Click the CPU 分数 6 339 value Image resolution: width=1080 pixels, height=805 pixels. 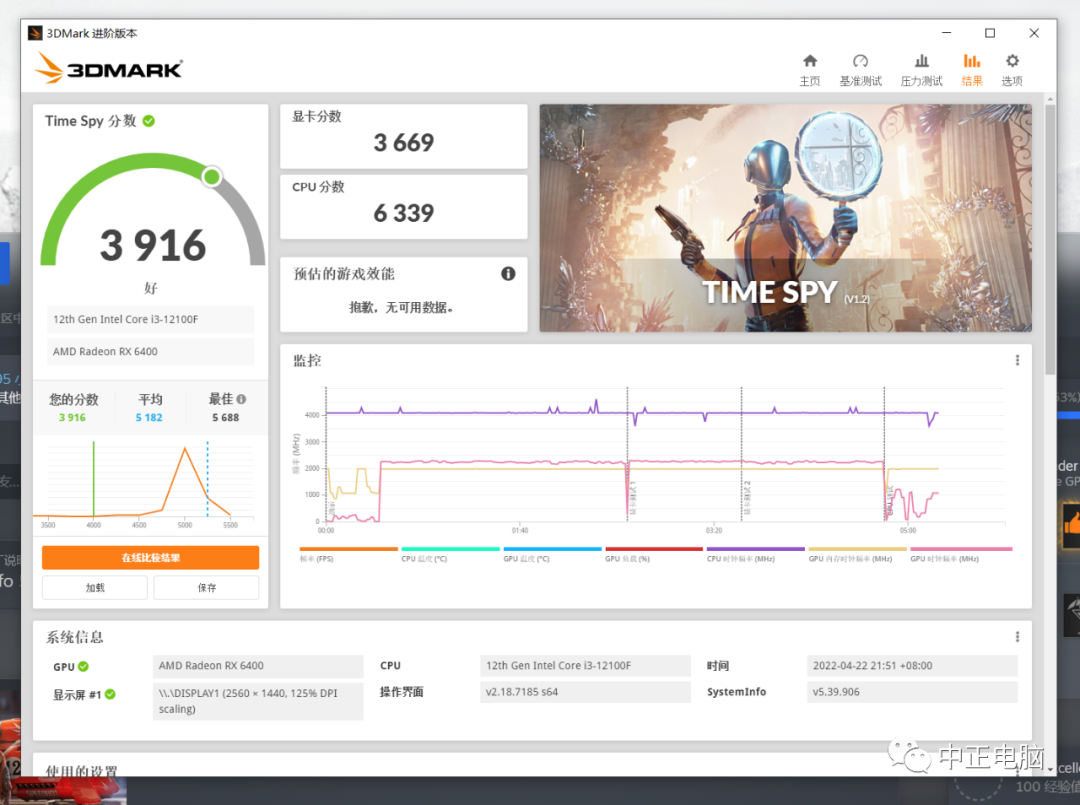(404, 213)
